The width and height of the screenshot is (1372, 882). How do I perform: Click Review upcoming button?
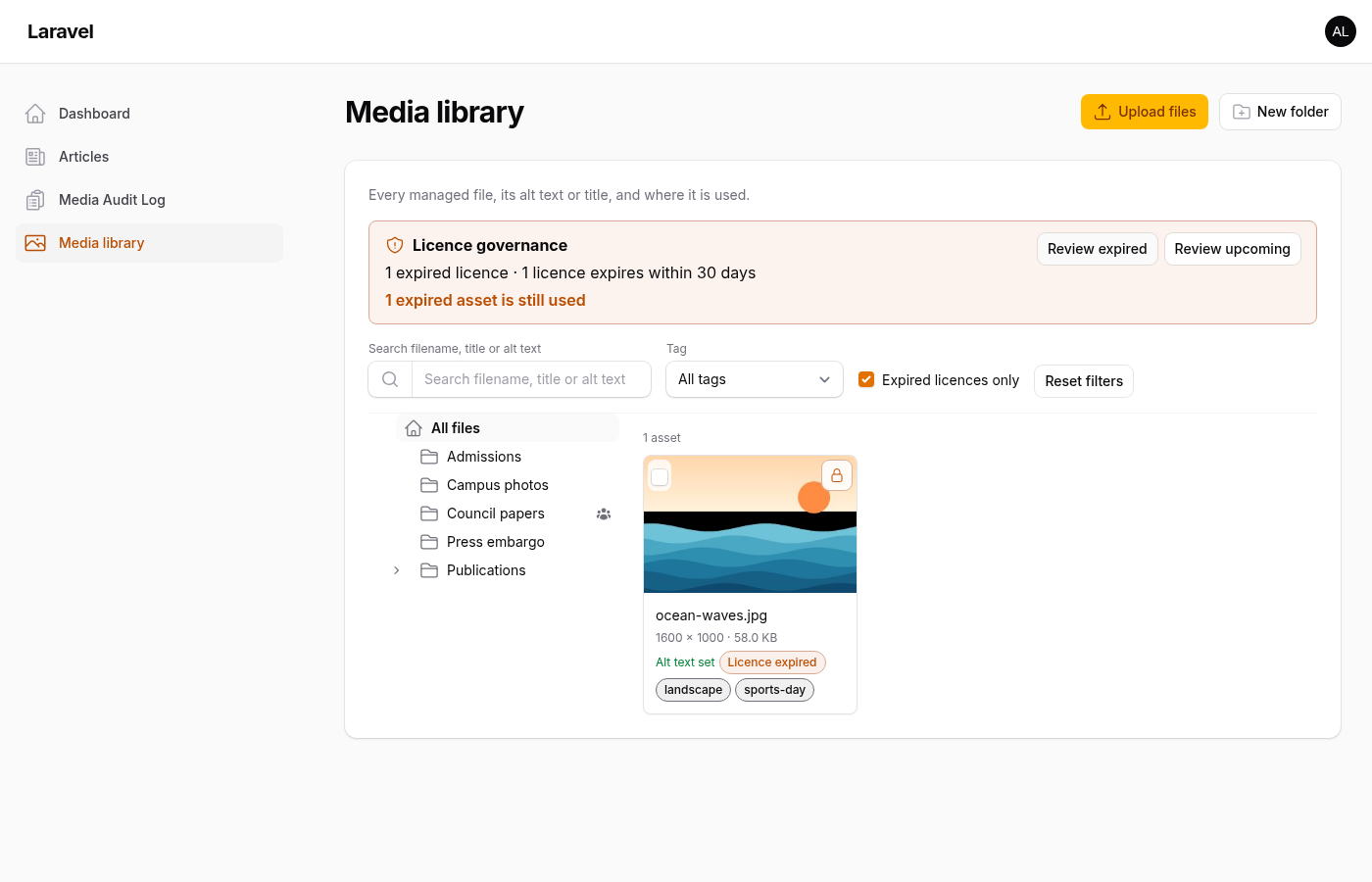point(1233,249)
